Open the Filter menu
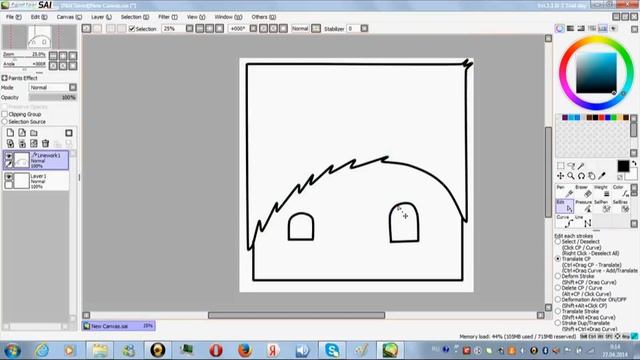The image size is (640, 360). 168,17
